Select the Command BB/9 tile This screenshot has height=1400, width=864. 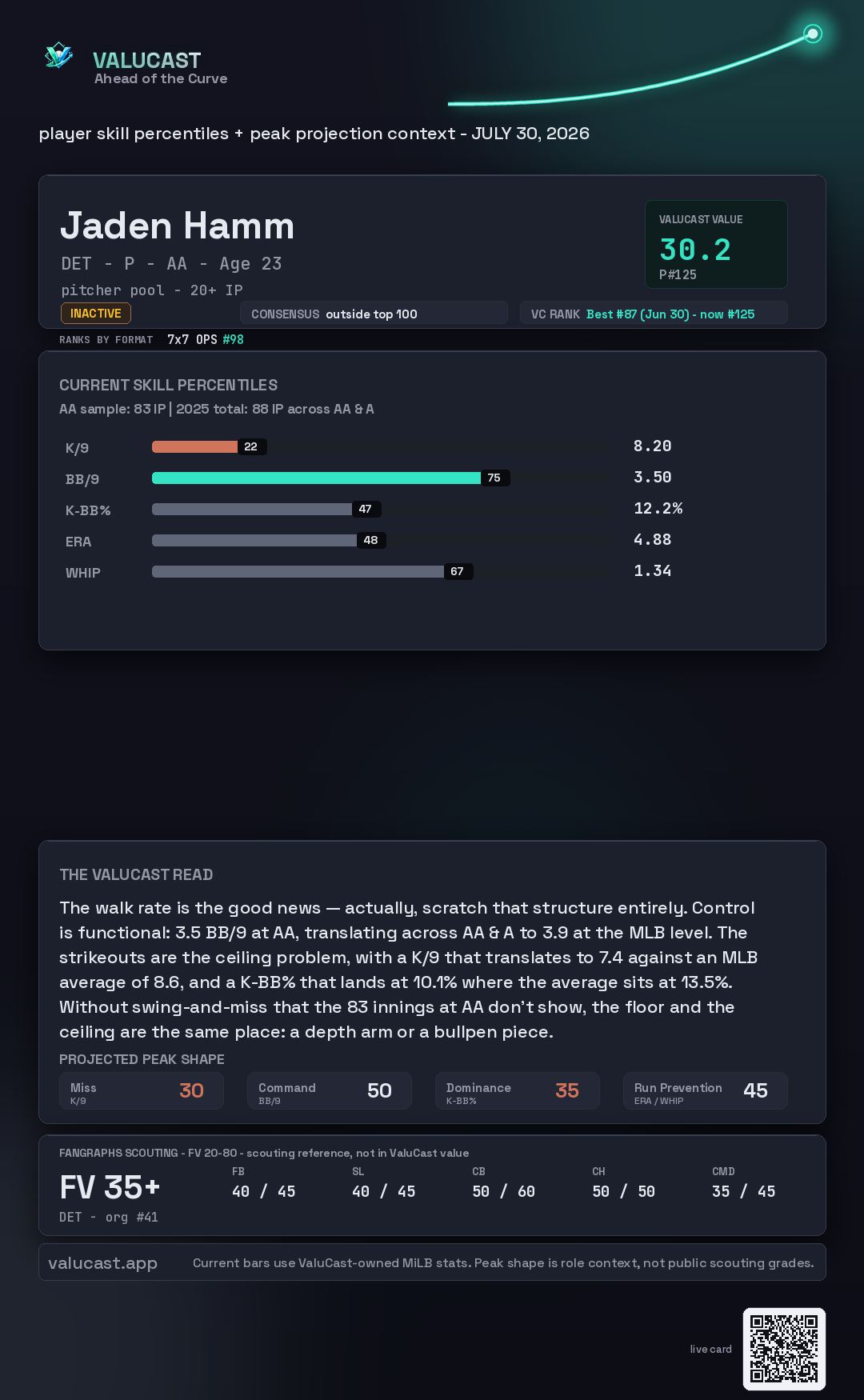pyautogui.click(x=330, y=1091)
